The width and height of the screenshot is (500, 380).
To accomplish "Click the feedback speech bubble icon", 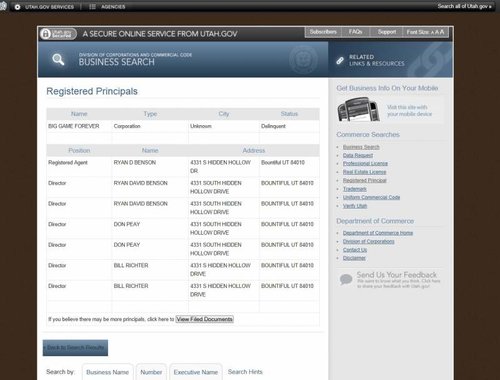I will click(x=346, y=279).
